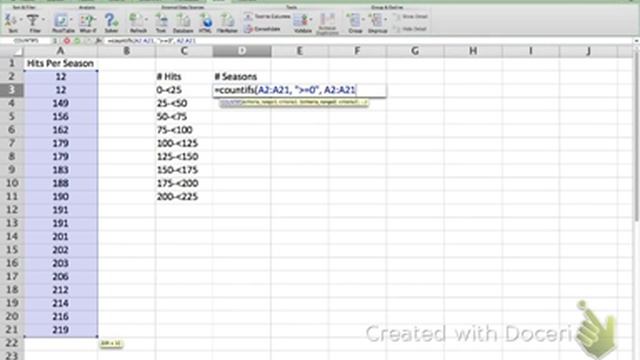
Task: Click the FileMaker import icon
Action: click(227, 20)
